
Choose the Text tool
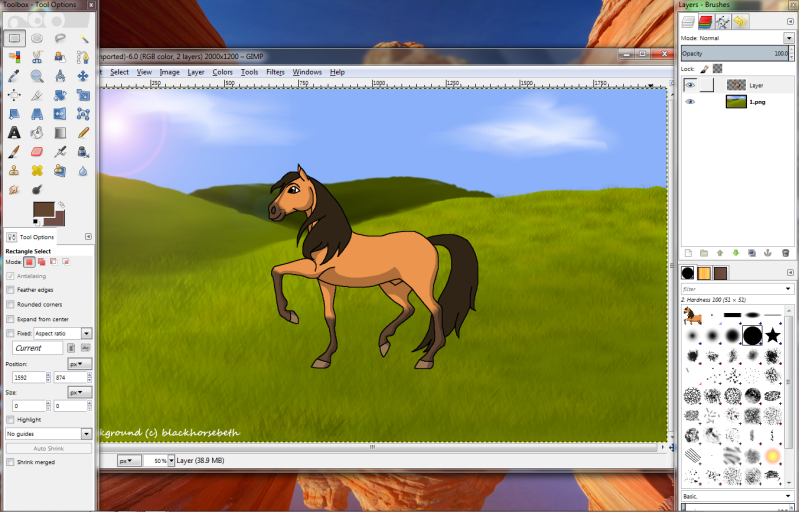14,132
